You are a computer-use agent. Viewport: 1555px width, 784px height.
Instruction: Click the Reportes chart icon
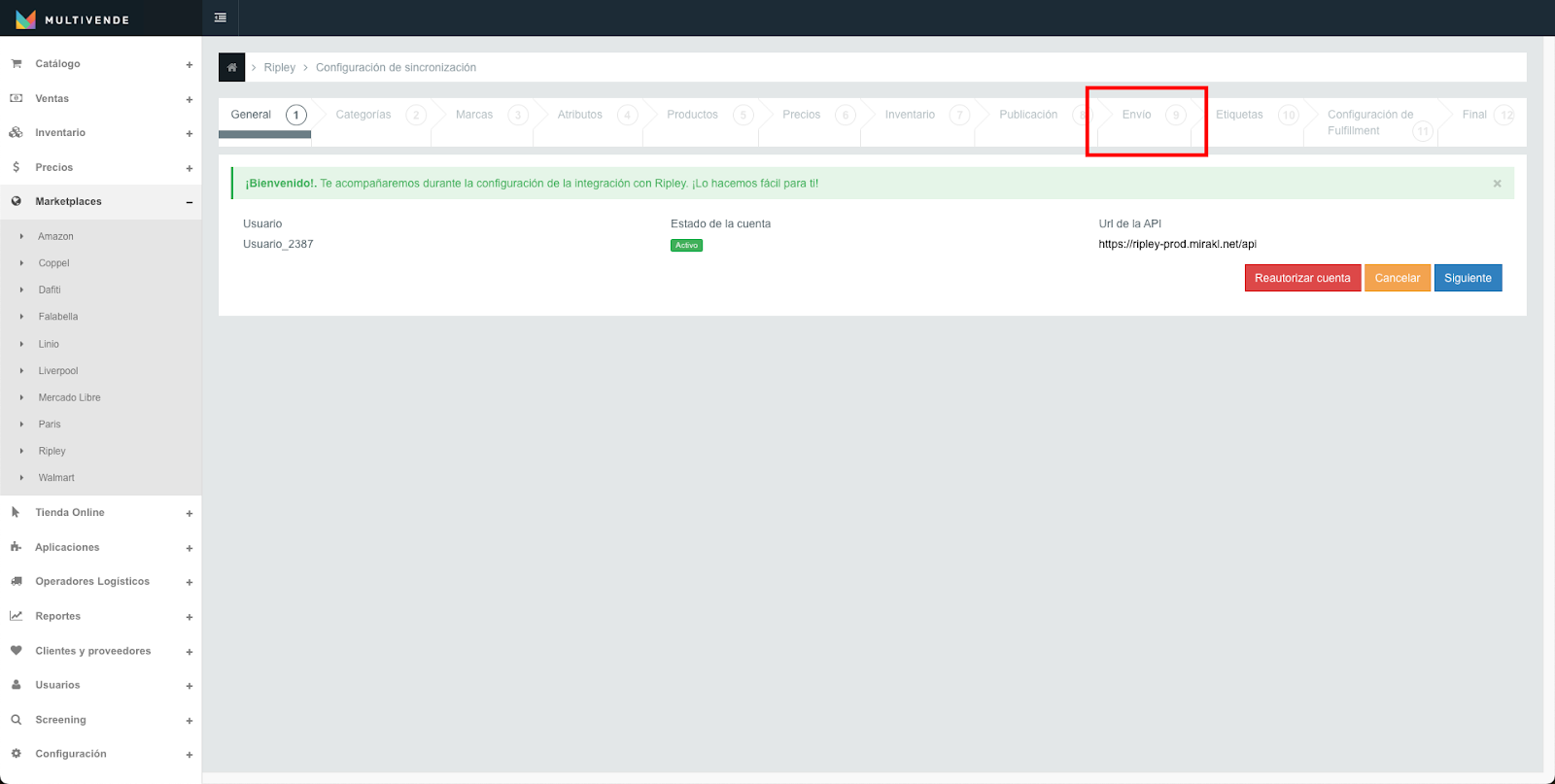pyautogui.click(x=17, y=616)
